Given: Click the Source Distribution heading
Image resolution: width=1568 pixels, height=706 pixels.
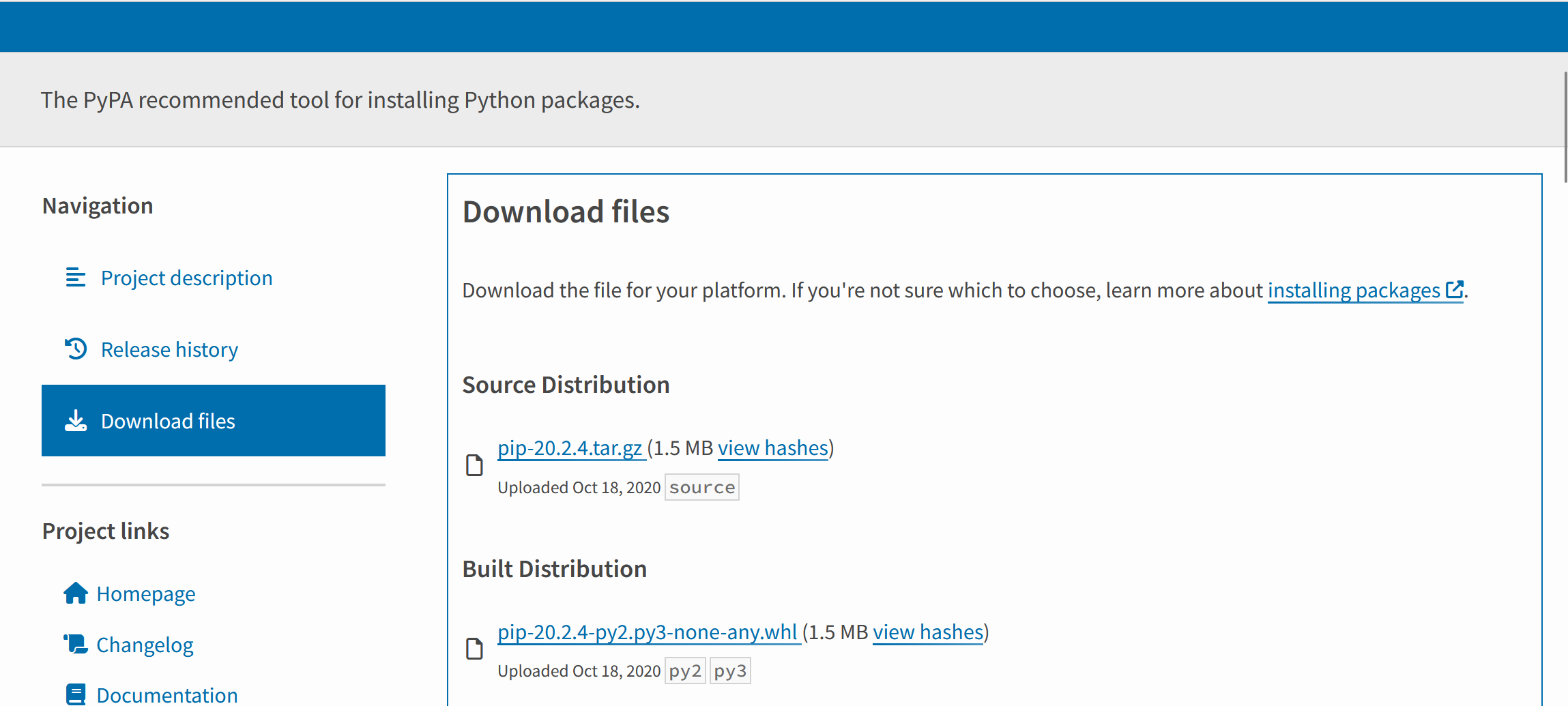Looking at the screenshot, I should pyautogui.click(x=566, y=385).
